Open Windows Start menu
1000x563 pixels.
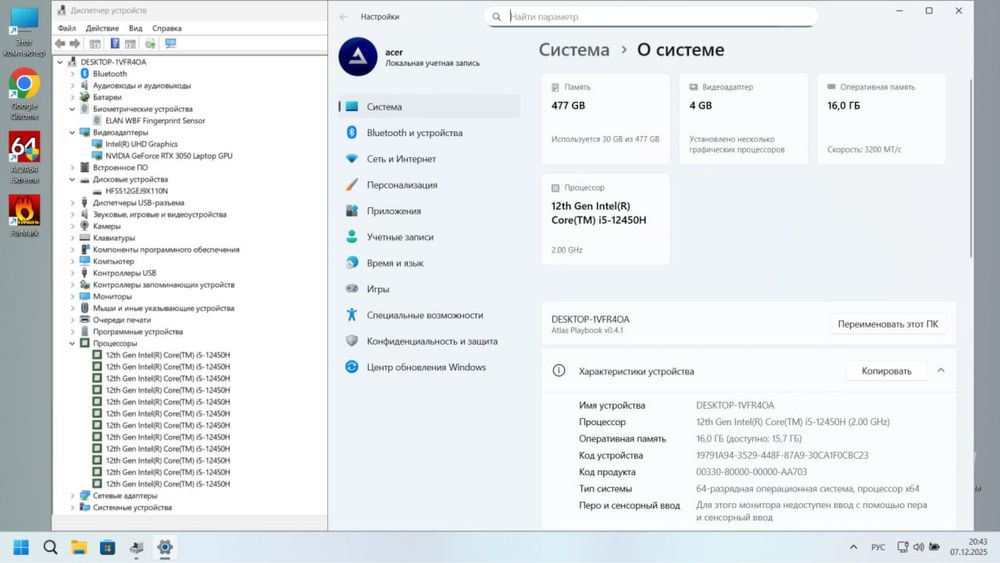tap(21, 547)
